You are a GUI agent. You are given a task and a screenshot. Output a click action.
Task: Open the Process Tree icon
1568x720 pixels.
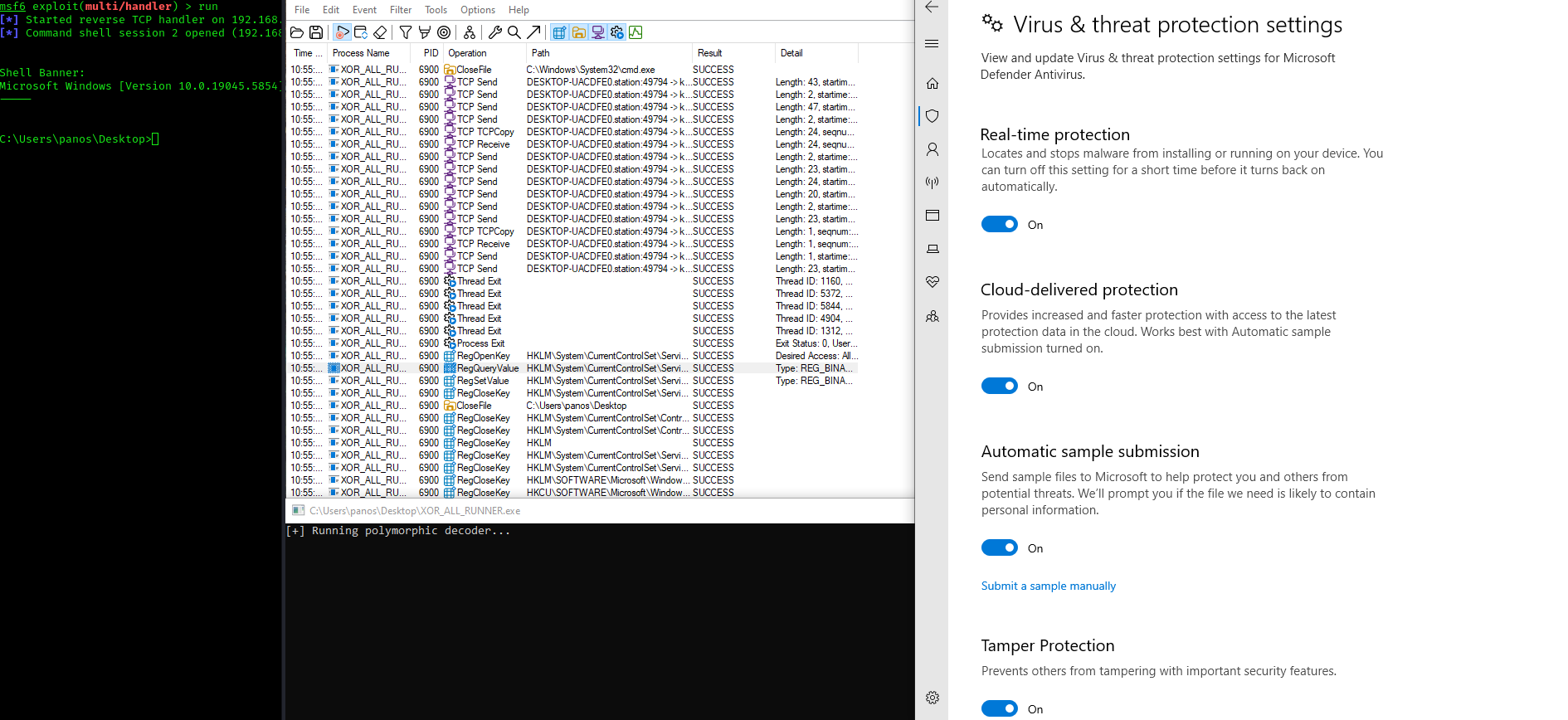470,32
